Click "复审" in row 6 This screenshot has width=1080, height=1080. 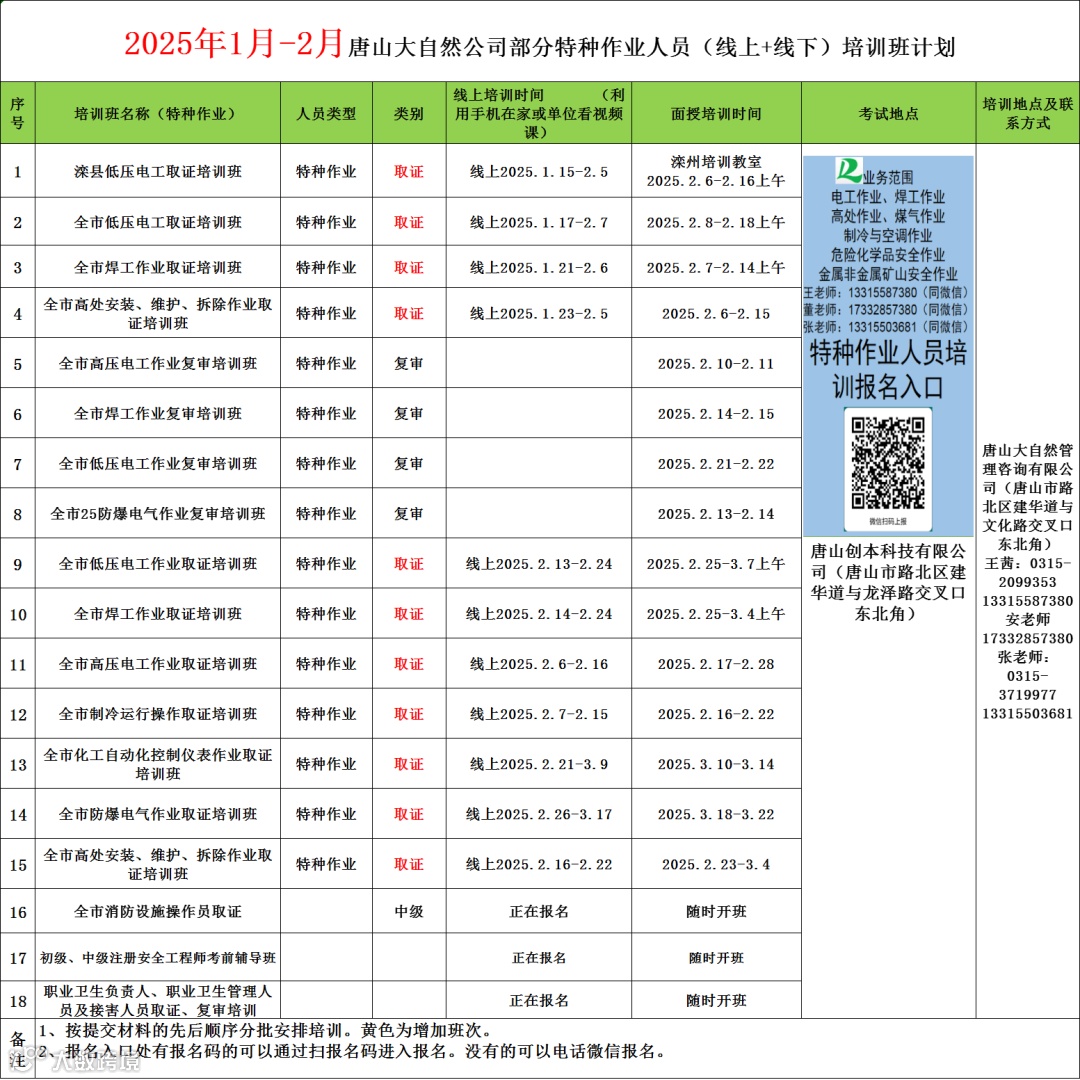point(408,413)
